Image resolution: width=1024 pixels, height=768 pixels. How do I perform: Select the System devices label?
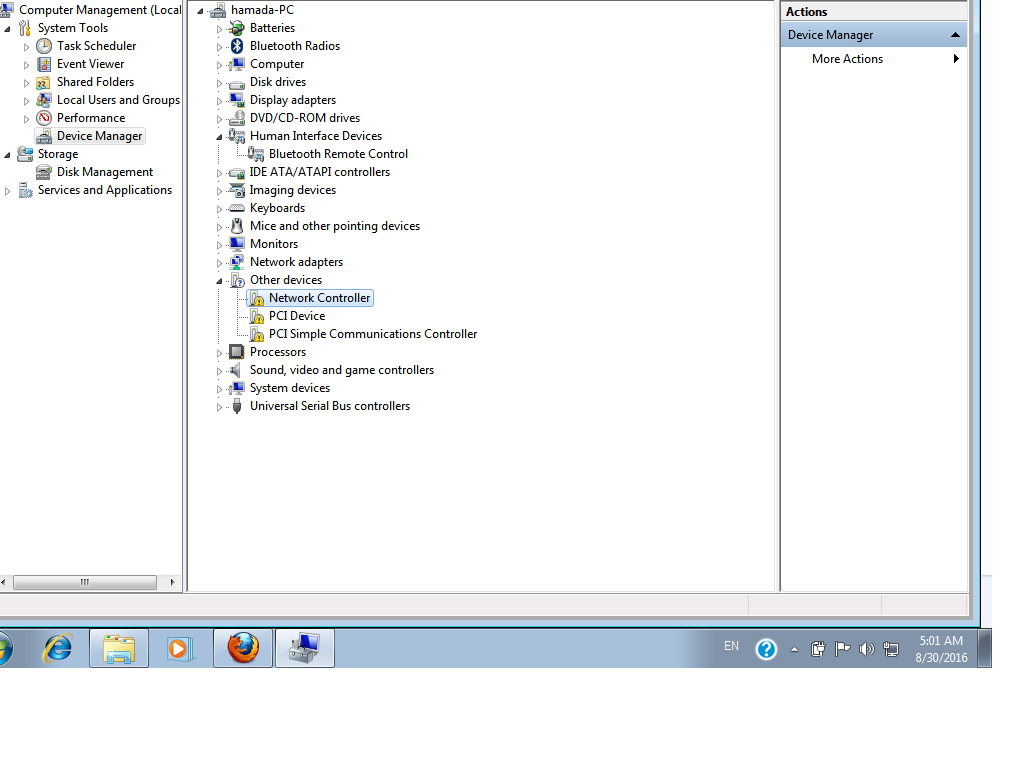pyautogui.click(x=290, y=388)
